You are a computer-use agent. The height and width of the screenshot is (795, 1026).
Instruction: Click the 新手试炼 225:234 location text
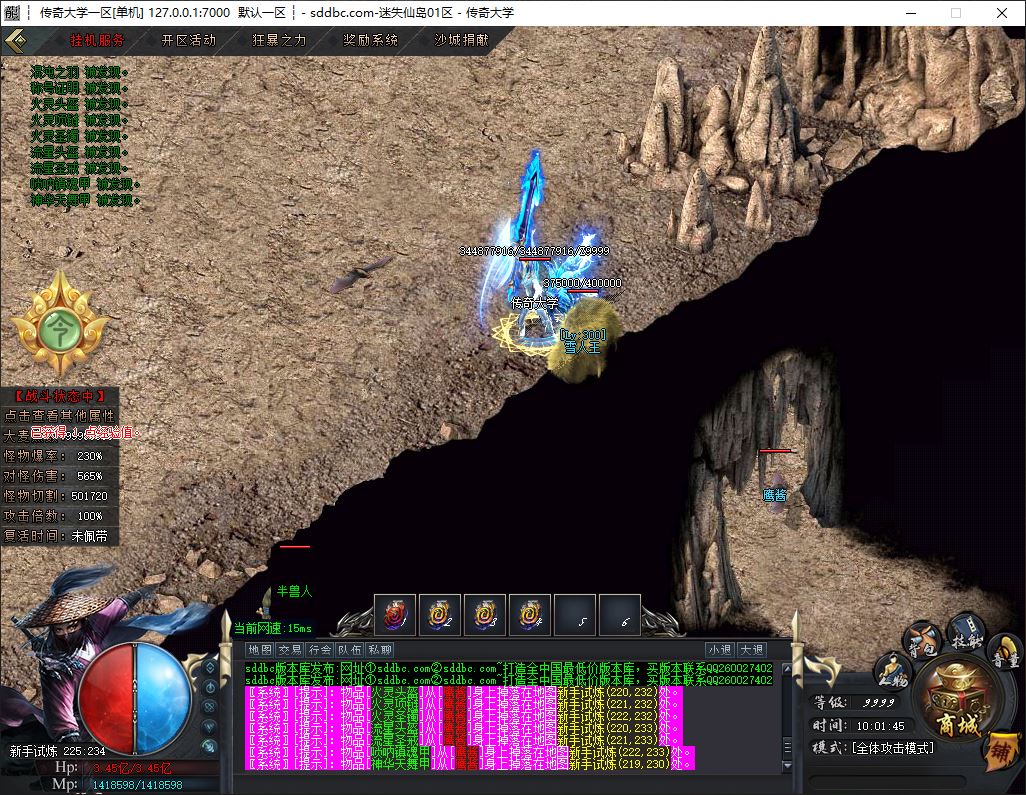58,751
